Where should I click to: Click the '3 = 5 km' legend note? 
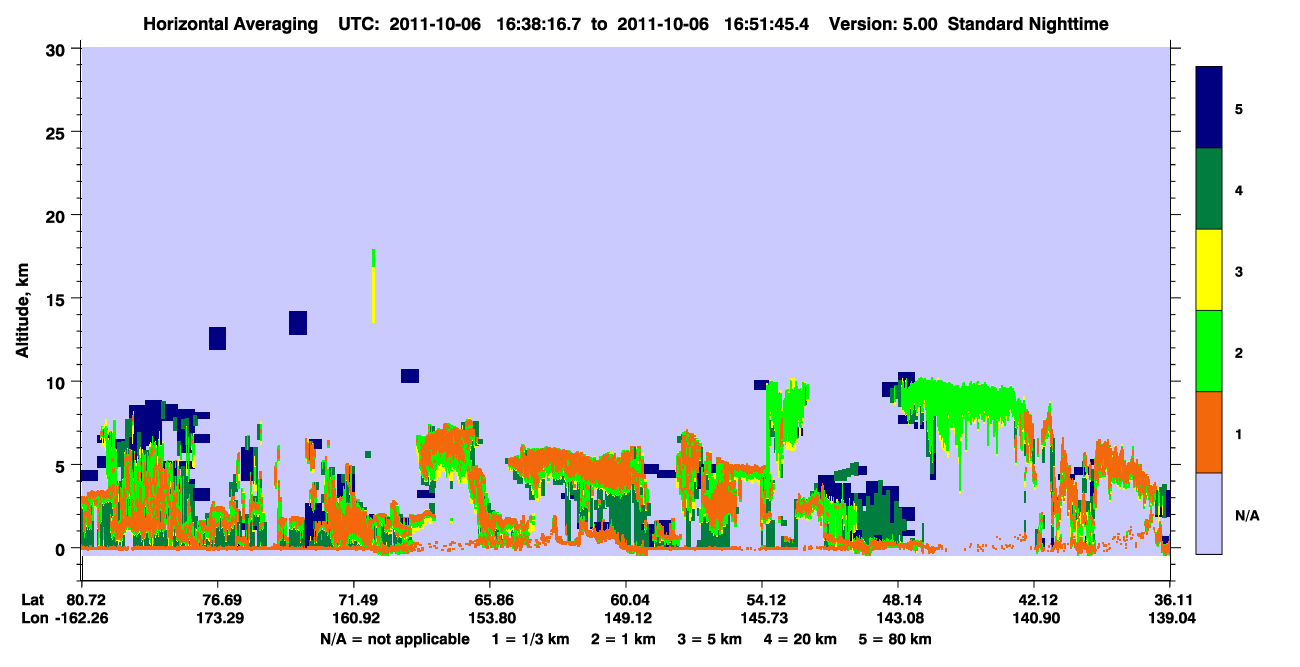pos(710,639)
